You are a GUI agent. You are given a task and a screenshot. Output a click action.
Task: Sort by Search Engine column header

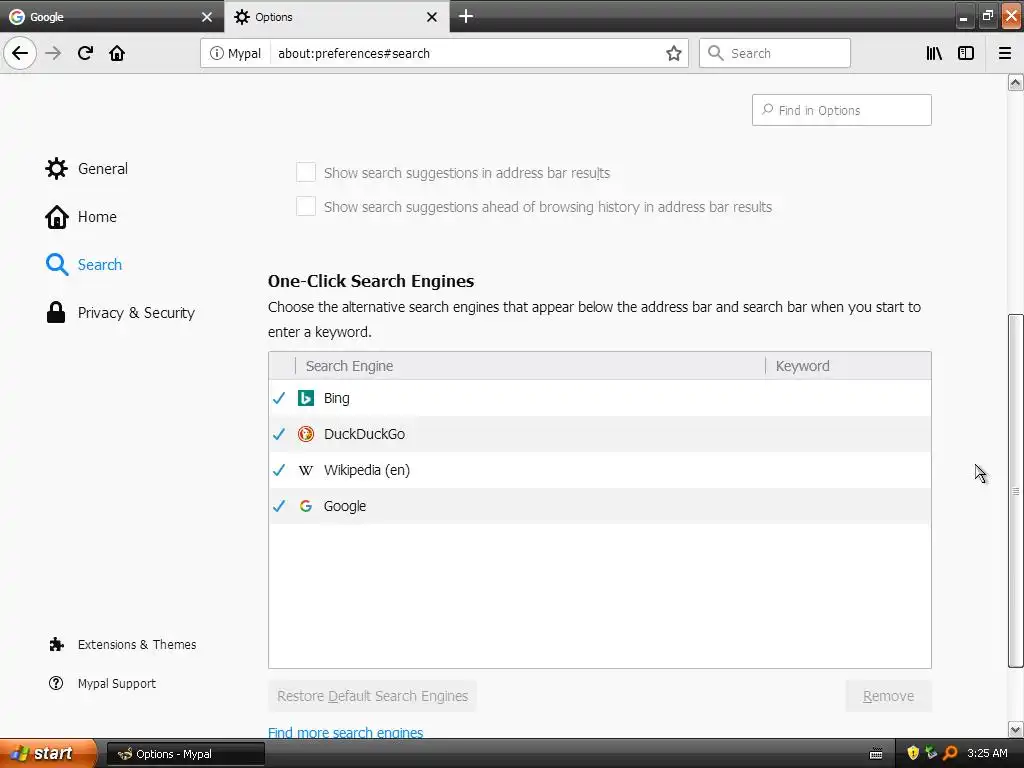(x=530, y=366)
